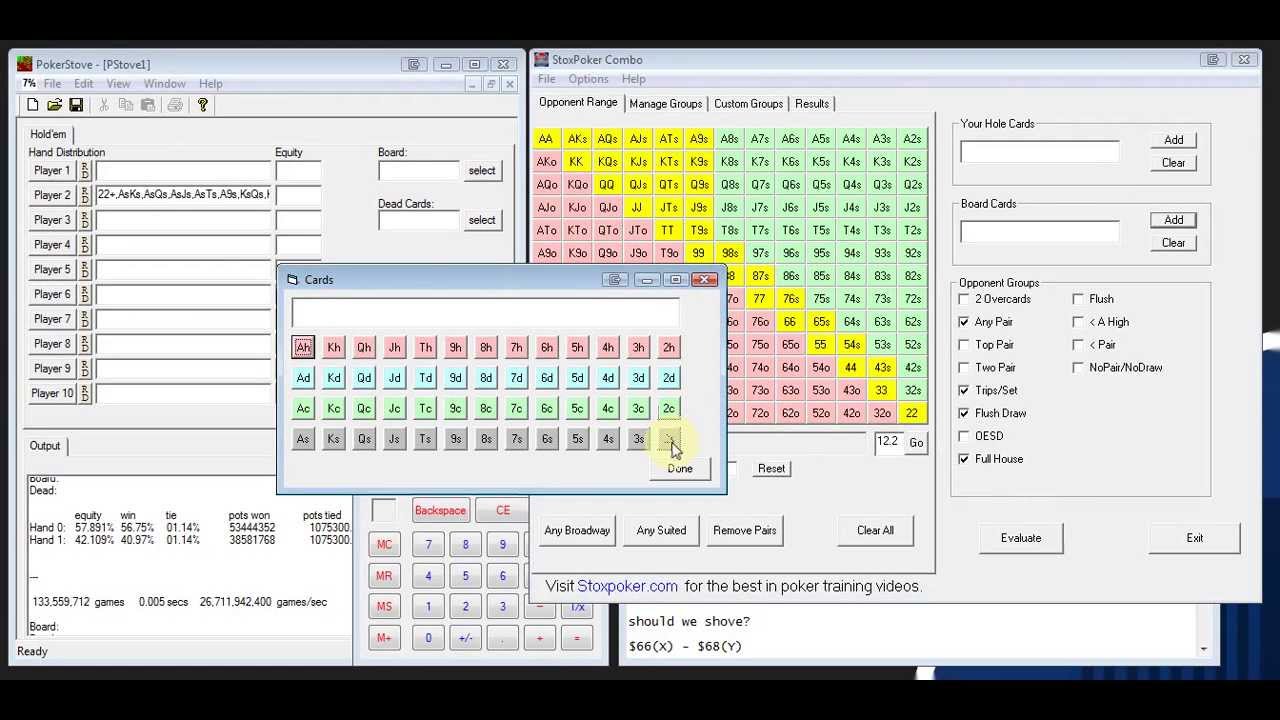Follow the Stoxpoker.com link
Viewport: 1280px width, 720px height.
pyautogui.click(x=627, y=587)
